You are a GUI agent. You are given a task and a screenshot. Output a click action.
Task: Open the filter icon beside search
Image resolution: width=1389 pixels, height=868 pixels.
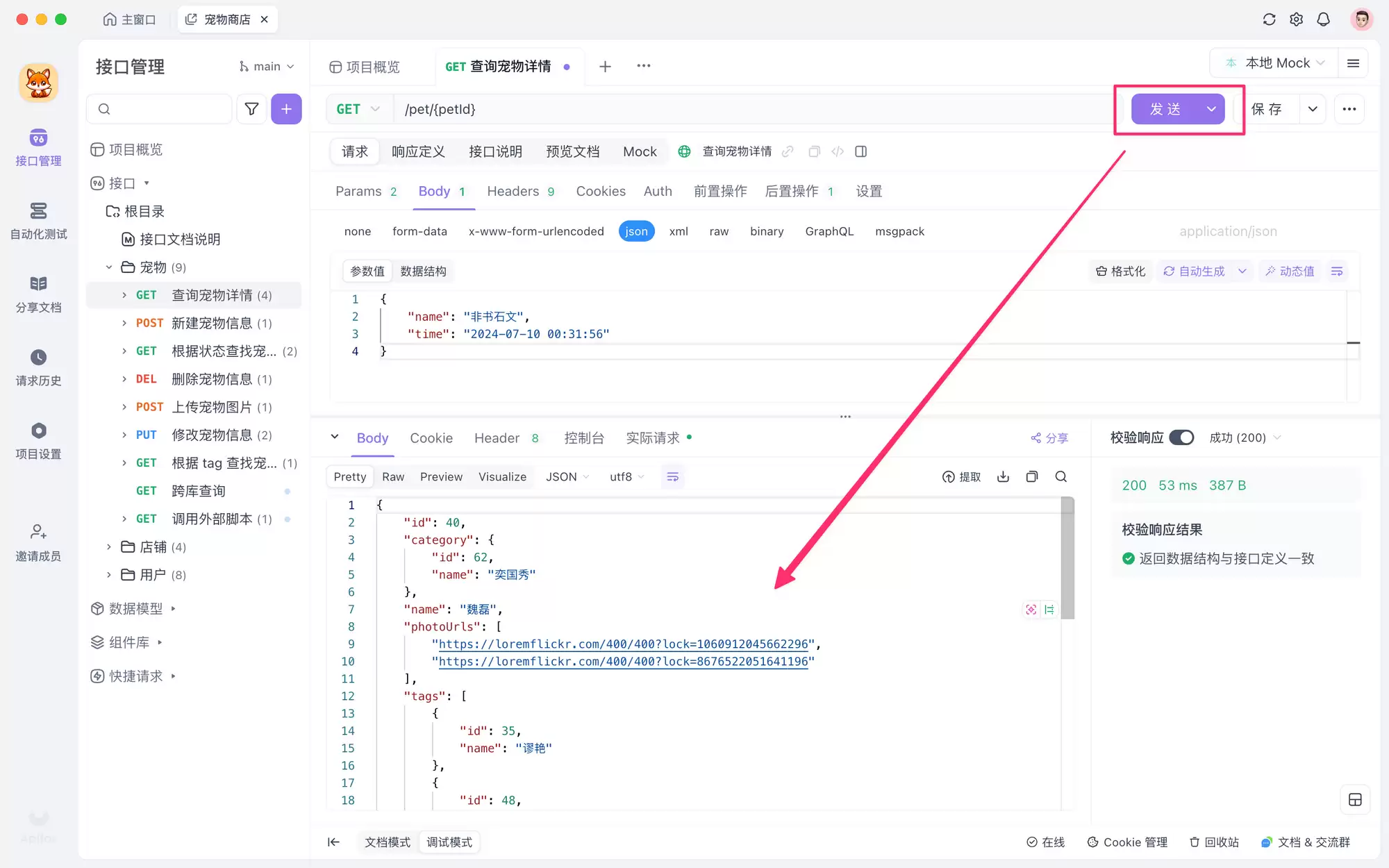251,109
